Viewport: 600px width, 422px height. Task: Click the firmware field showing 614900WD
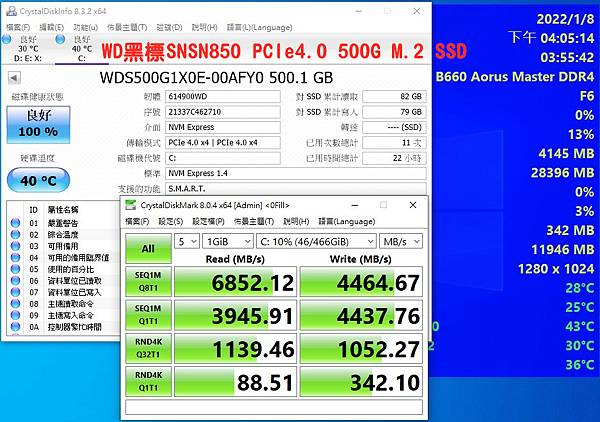[x=223, y=96]
